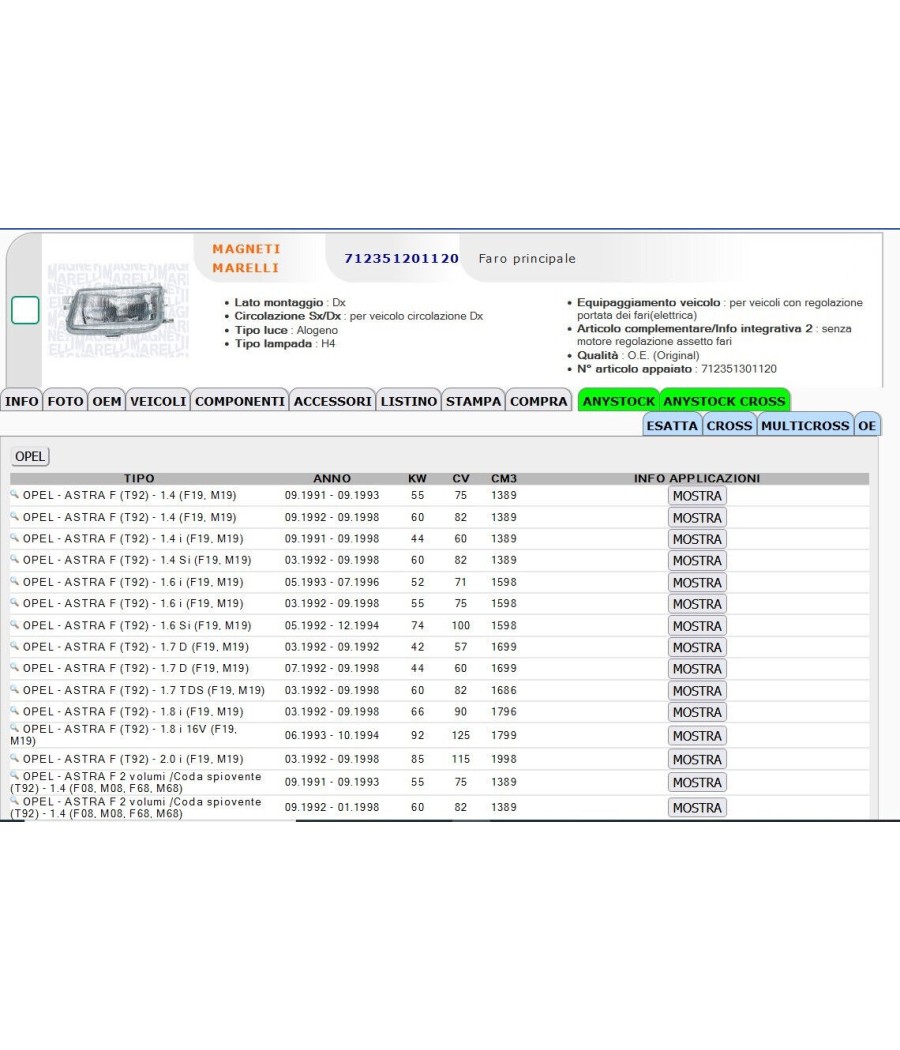Click magnifier icon for Astra 1.6 i 52 kW
The image size is (900, 1050).
pyautogui.click(x=15, y=581)
